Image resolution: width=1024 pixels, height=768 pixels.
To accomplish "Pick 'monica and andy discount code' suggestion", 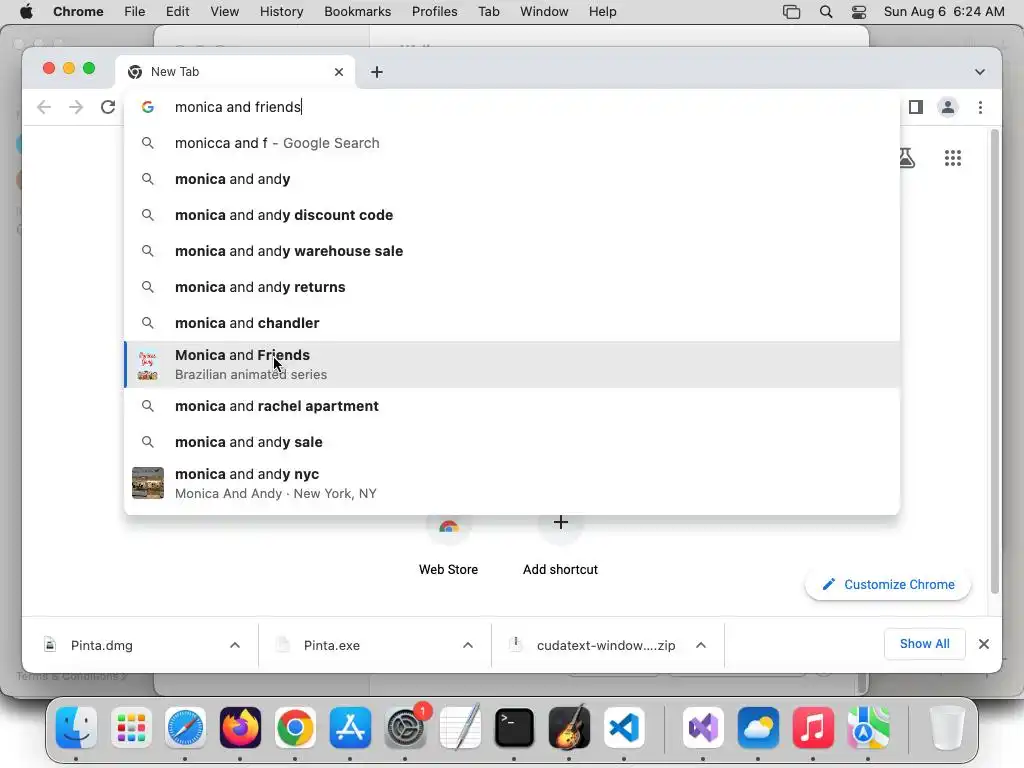I will [512, 215].
